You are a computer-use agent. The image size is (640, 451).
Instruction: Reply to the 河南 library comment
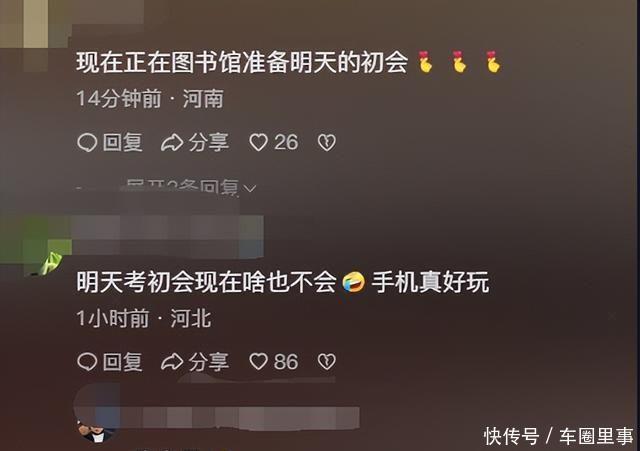tap(110, 143)
